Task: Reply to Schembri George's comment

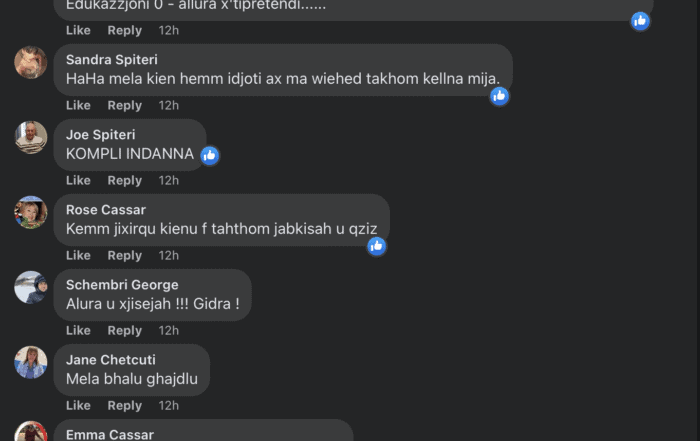Action: 125,330
